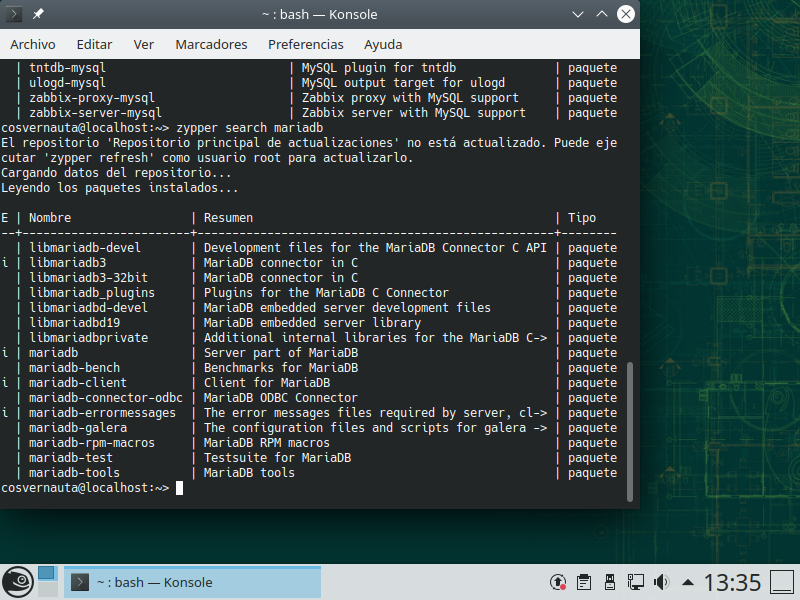This screenshot has height=600, width=800.
Task: Click the 'ulogd-mysql' package name
Action: (x=67, y=83)
